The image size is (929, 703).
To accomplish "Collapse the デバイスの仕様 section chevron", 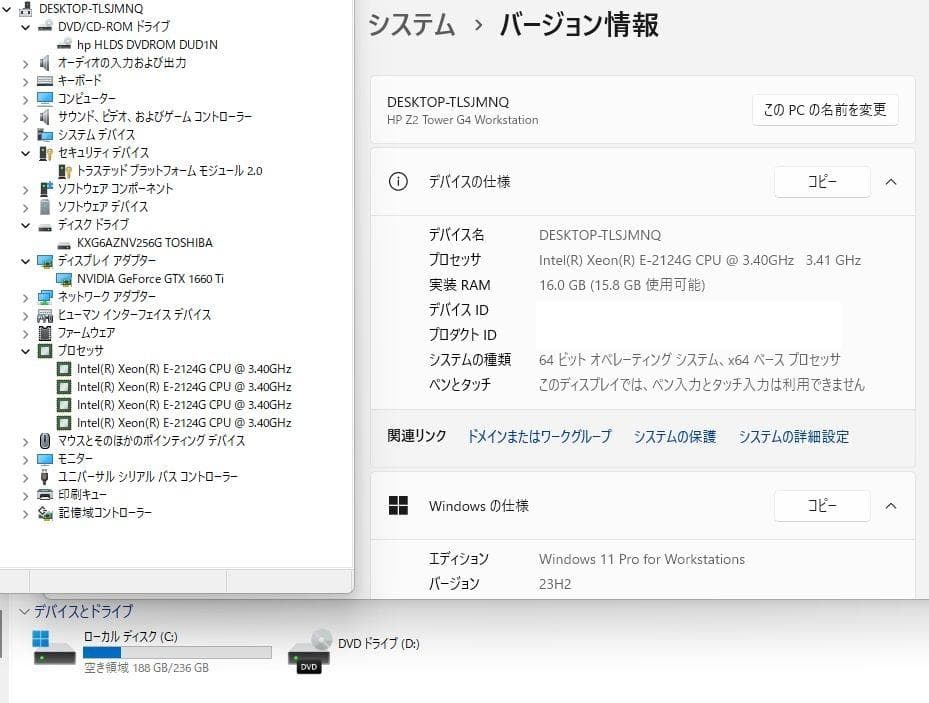I will (x=890, y=182).
